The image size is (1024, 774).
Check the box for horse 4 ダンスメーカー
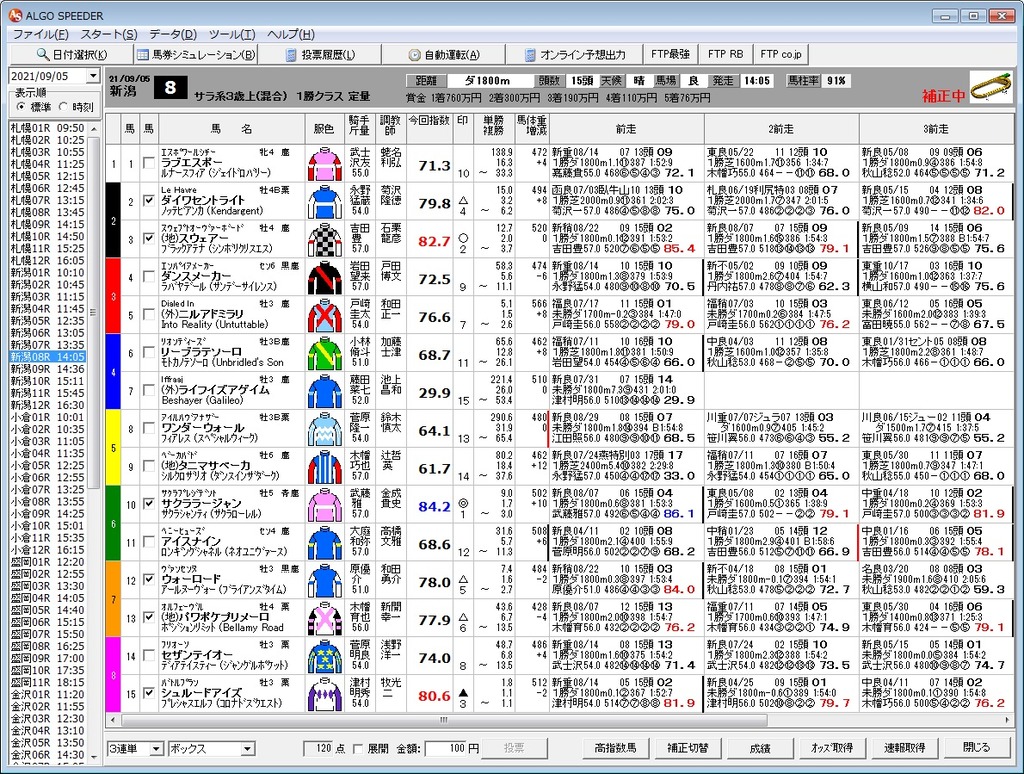149,277
